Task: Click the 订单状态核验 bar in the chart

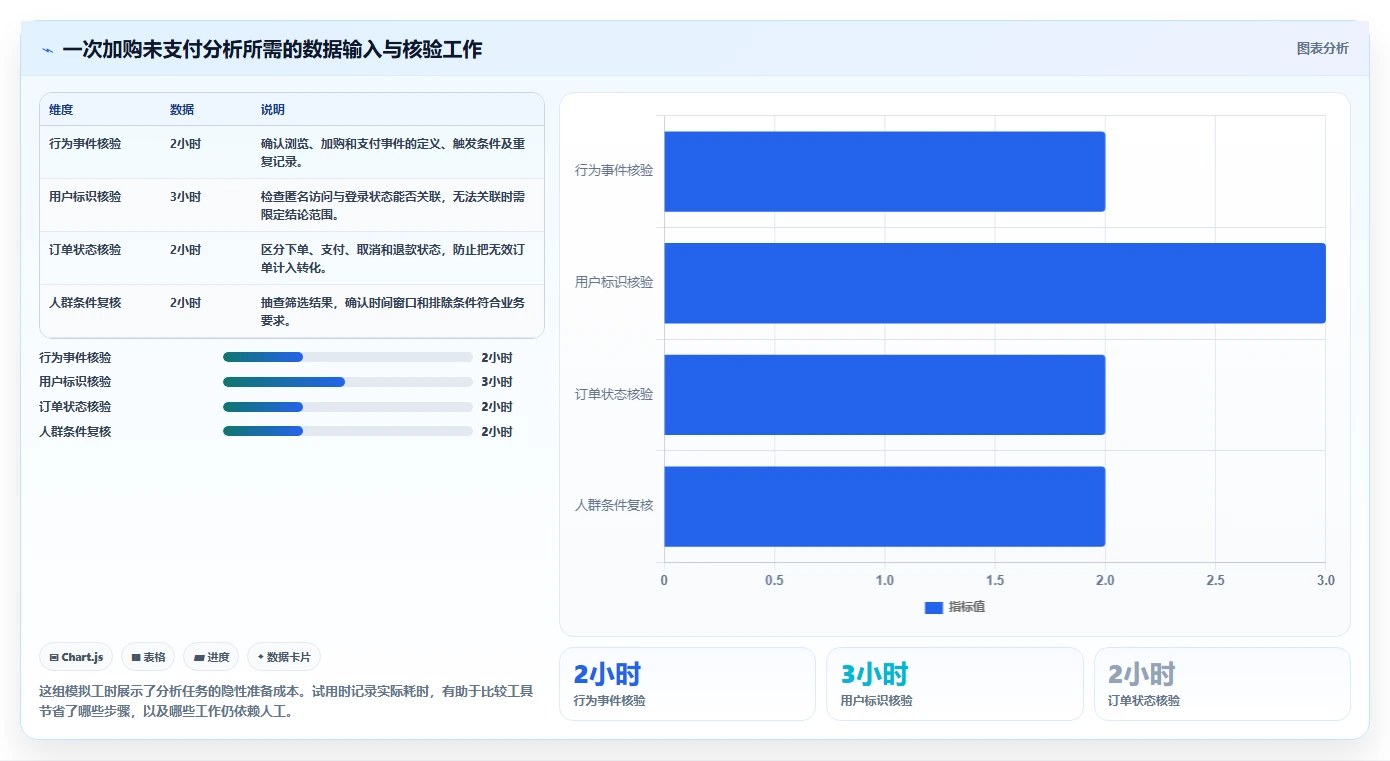Action: click(884, 394)
